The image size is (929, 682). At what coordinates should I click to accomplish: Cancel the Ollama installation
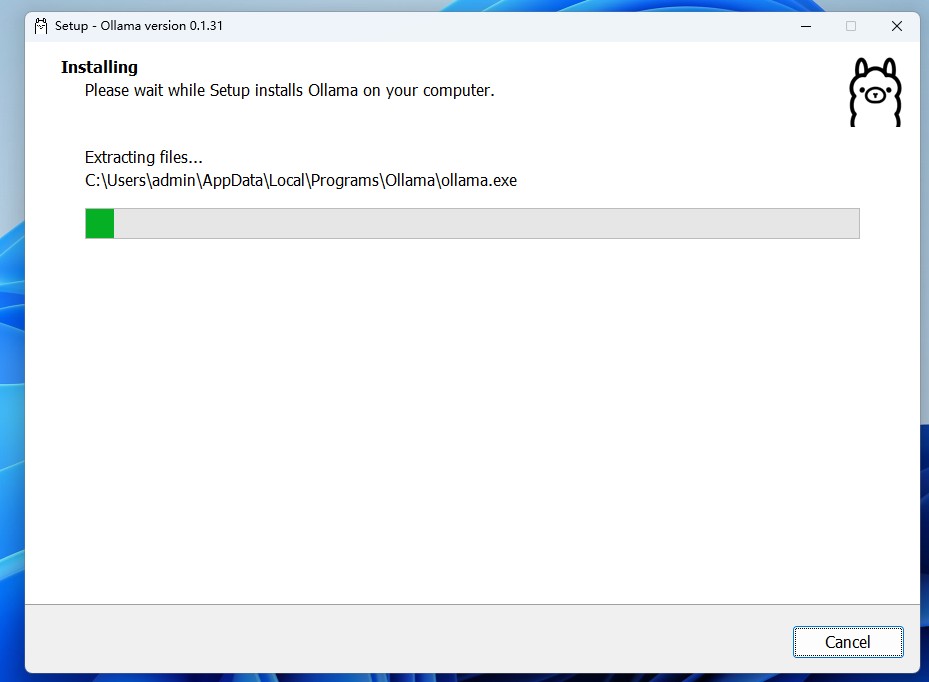848,642
